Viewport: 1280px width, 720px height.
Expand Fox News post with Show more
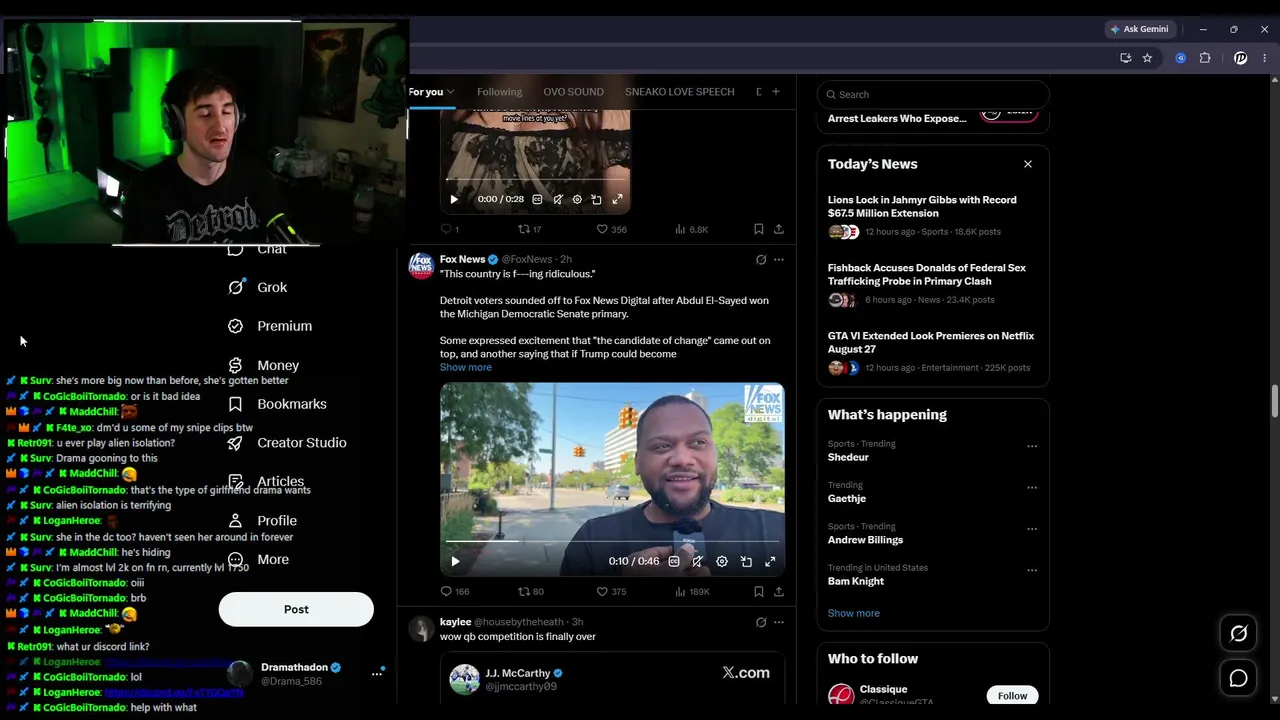click(x=466, y=367)
